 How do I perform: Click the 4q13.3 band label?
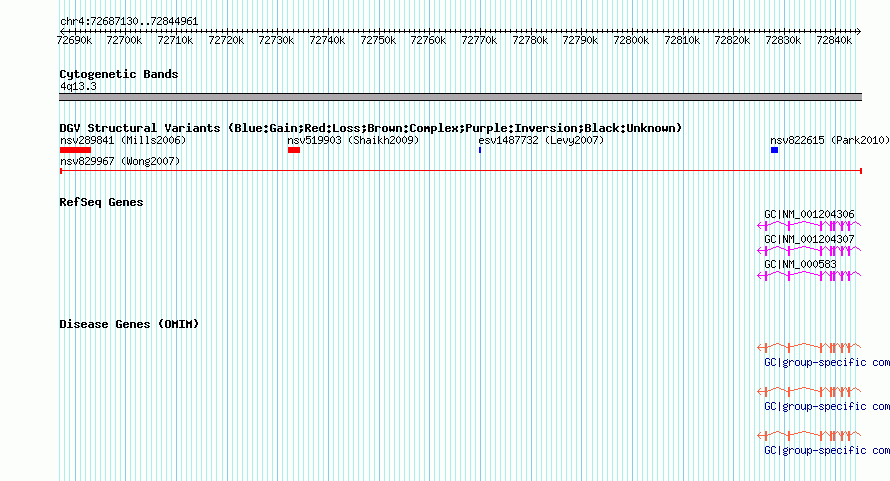click(78, 86)
